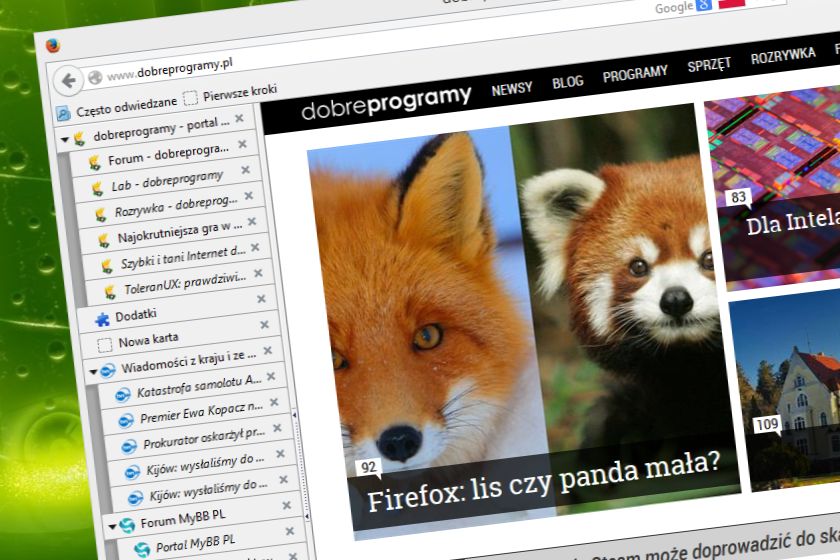The height and width of the screenshot is (560, 840).
Task: Click the 83 comments badge
Action: [739, 198]
